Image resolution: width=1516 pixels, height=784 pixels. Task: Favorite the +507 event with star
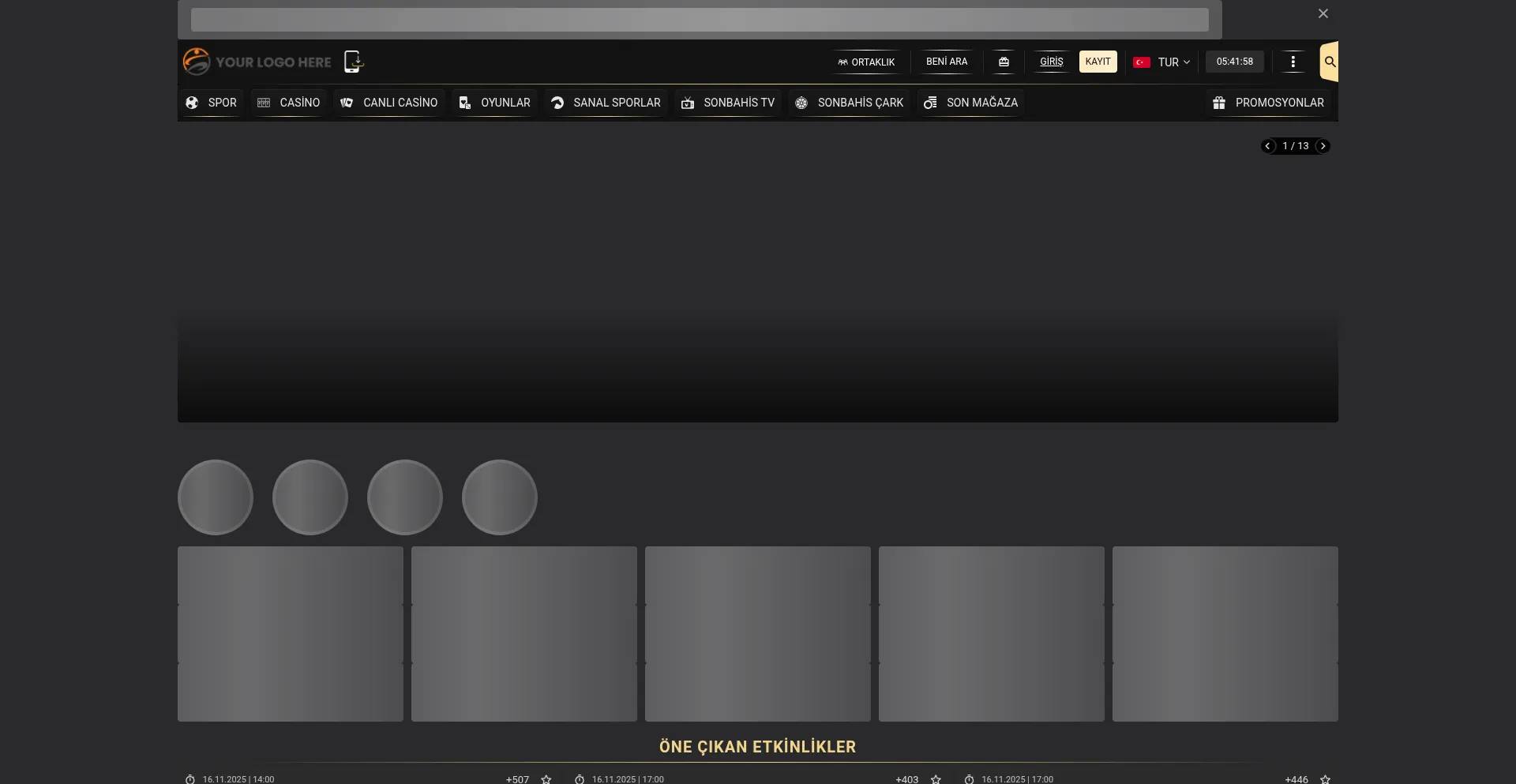click(546, 779)
